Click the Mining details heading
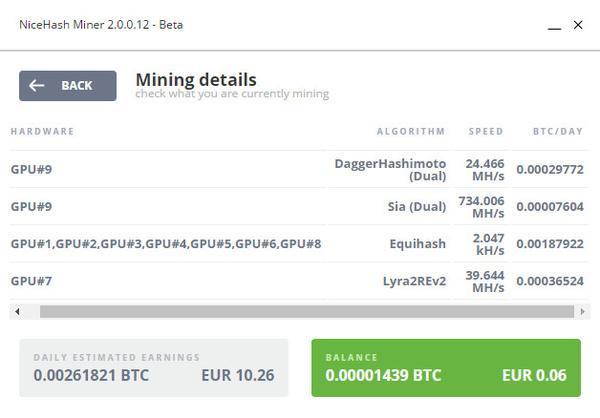This screenshot has width=600, height=418. tap(196, 80)
